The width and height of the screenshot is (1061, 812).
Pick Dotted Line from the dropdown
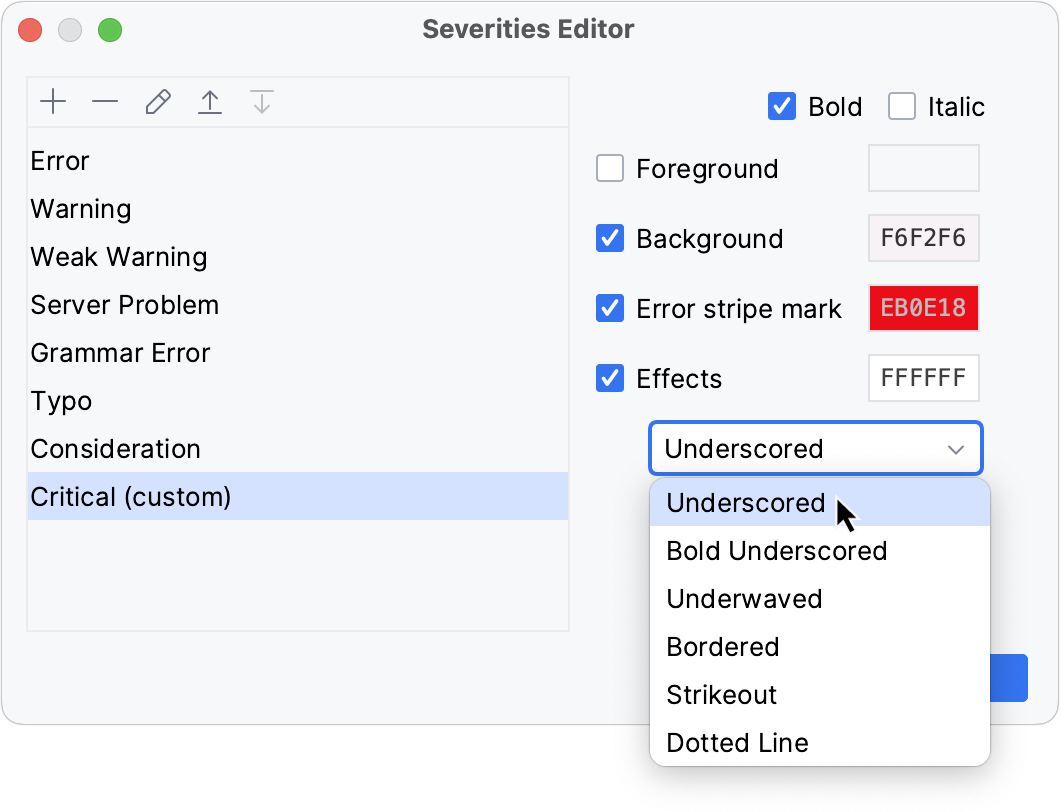[737, 743]
